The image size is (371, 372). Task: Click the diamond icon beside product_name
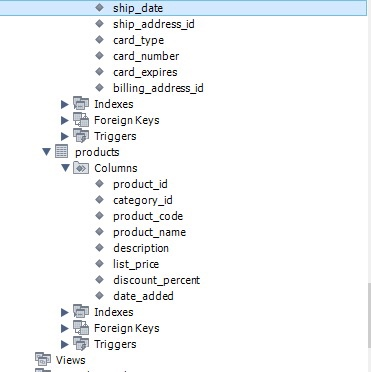(x=99, y=231)
